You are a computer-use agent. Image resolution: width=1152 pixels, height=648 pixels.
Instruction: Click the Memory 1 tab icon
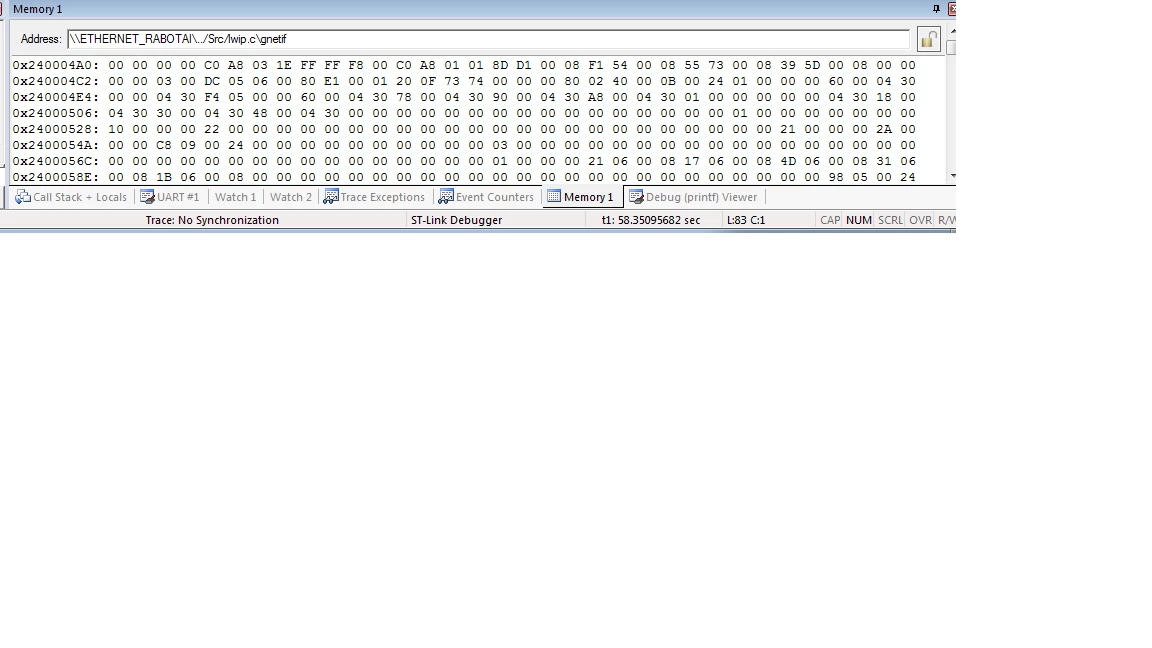(554, 197)
